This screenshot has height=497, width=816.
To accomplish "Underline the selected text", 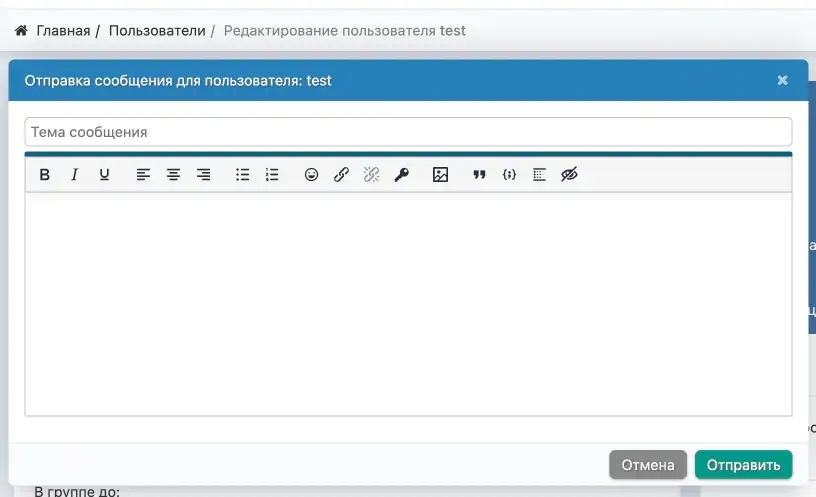I will (x=104, y=174).
